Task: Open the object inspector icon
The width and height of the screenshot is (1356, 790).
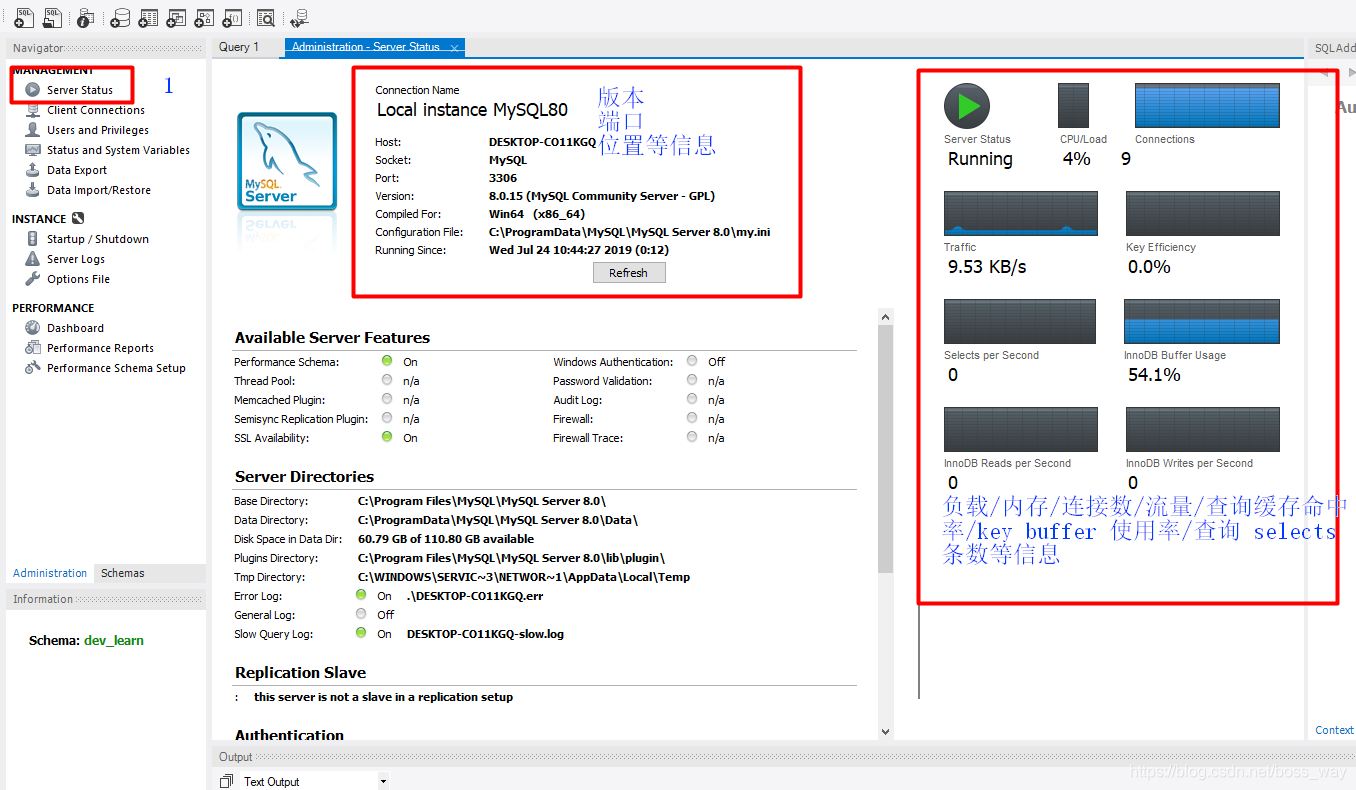Action: coord(86,17)
